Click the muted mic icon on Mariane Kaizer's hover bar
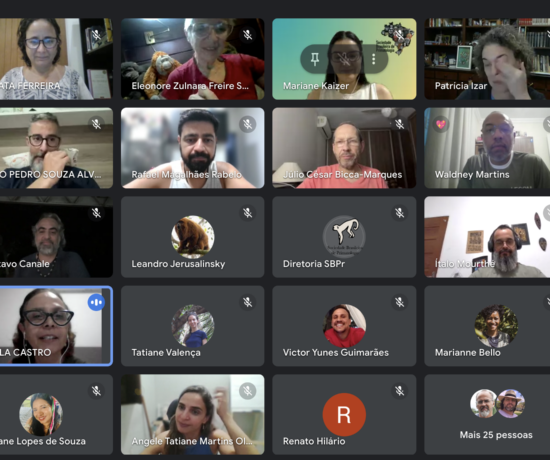This screenshot has width=550, height=460. click(x=344, y=59)
